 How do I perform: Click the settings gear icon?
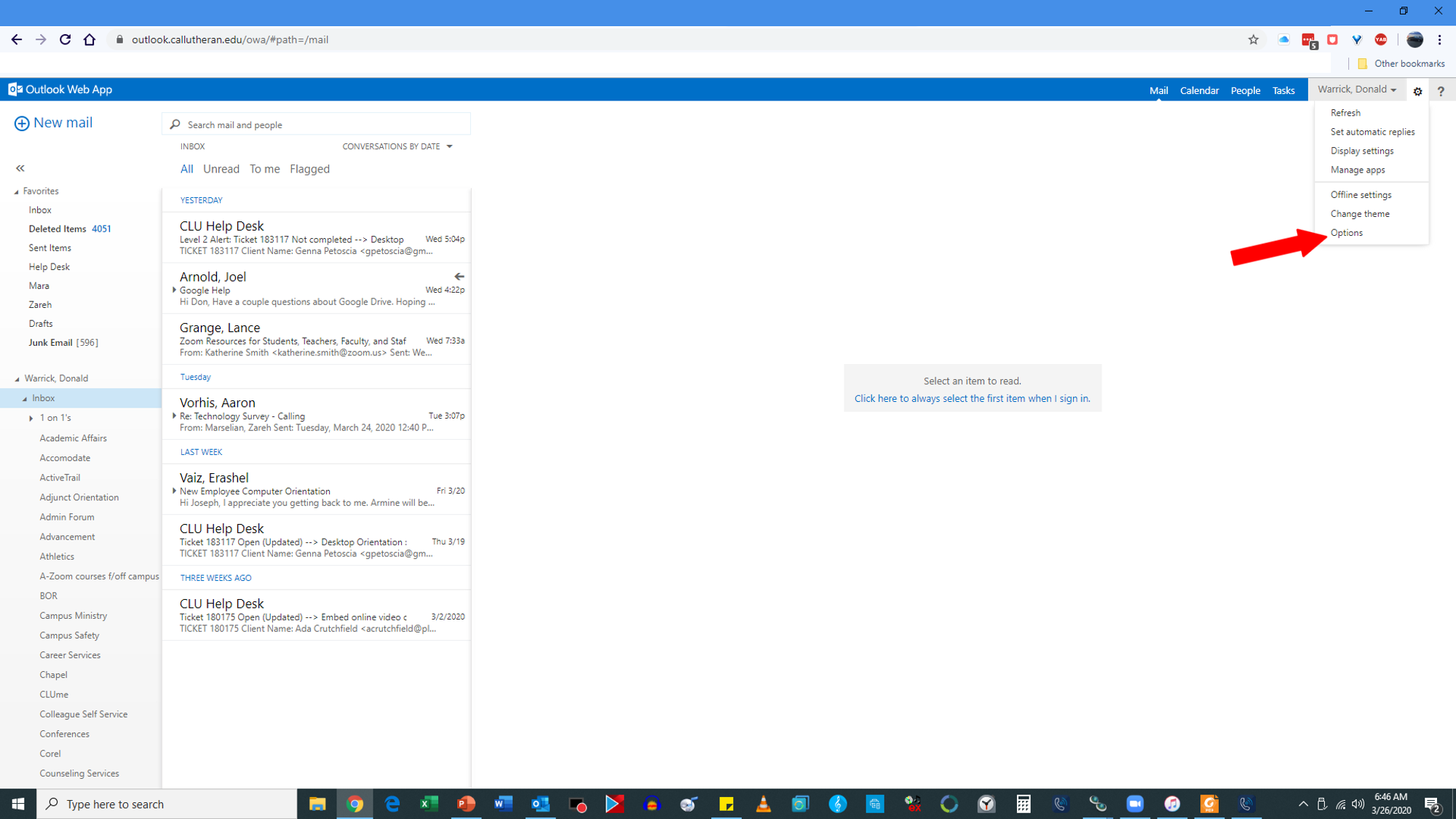pyautogui.click(x=1417, y=91)
